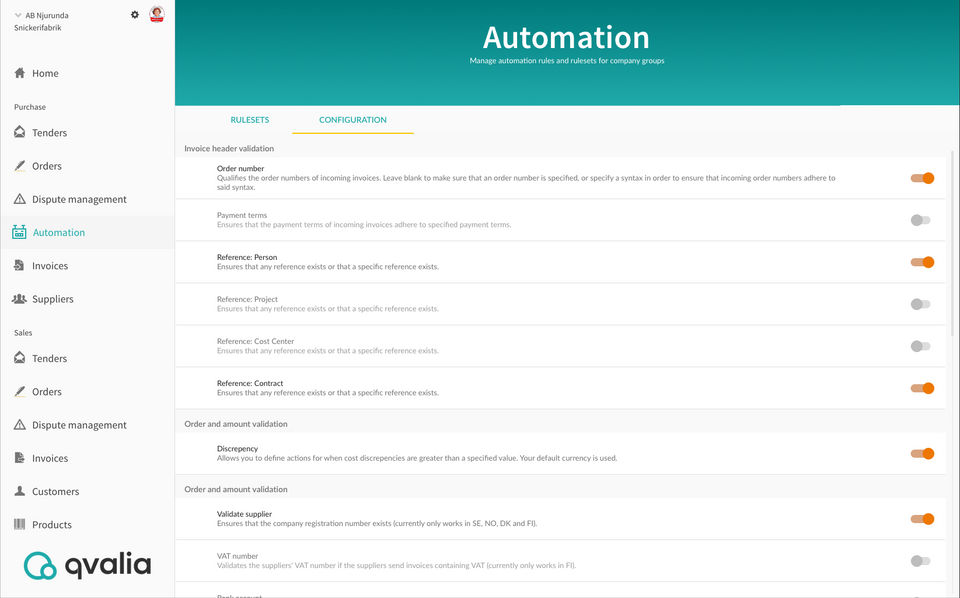Enable the Payment terms toggle

[x=920, y=220]
